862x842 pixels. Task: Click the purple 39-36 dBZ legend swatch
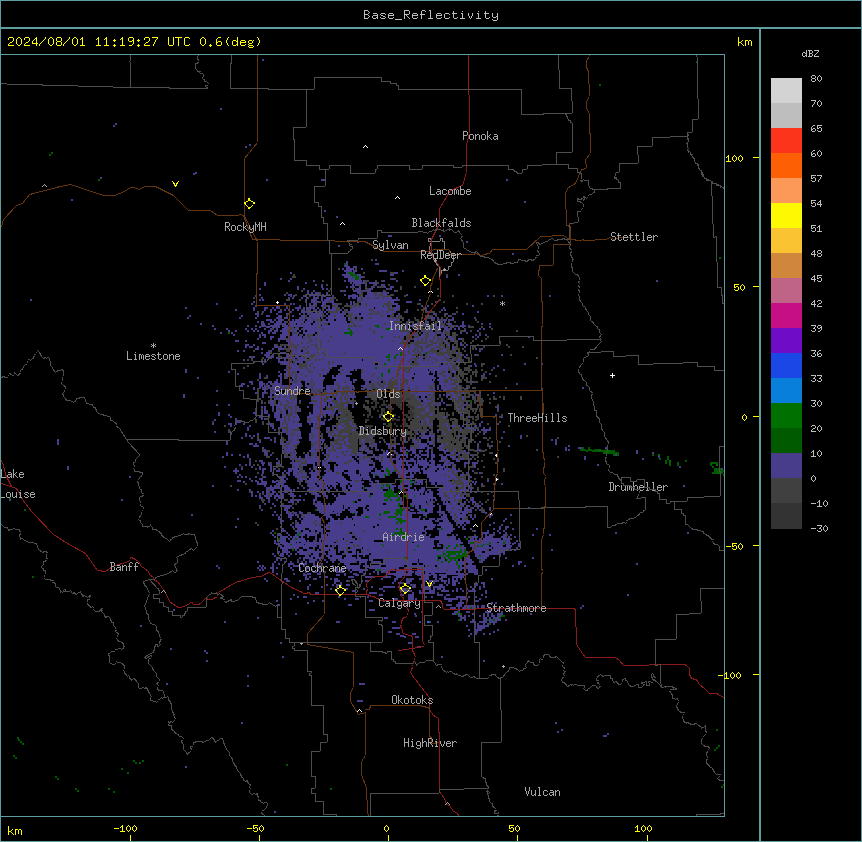pyautogui.click(x=786, y=341)
